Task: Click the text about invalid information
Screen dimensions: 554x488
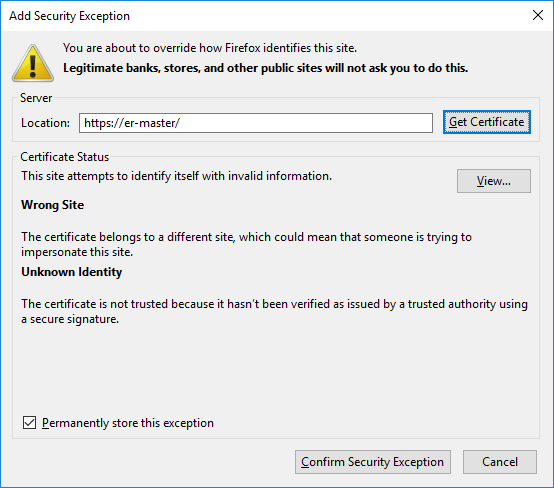Action: (x=177, y=176)
